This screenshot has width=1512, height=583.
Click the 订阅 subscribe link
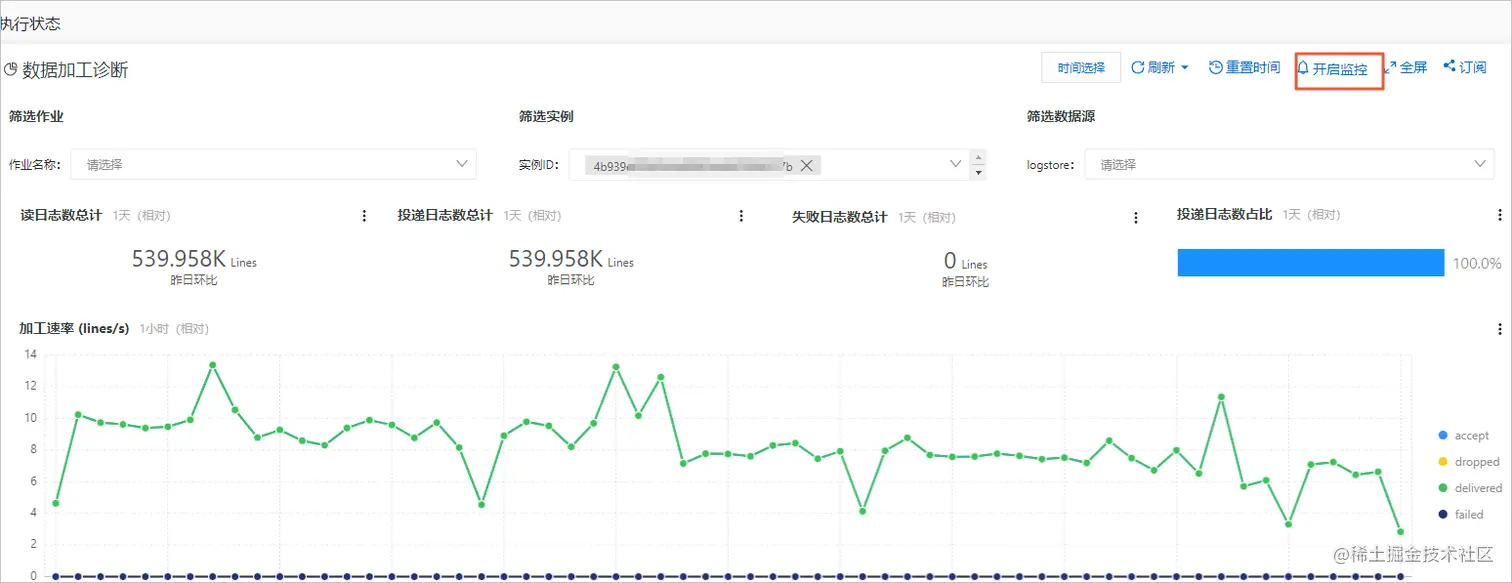(x=1464, y=68)
